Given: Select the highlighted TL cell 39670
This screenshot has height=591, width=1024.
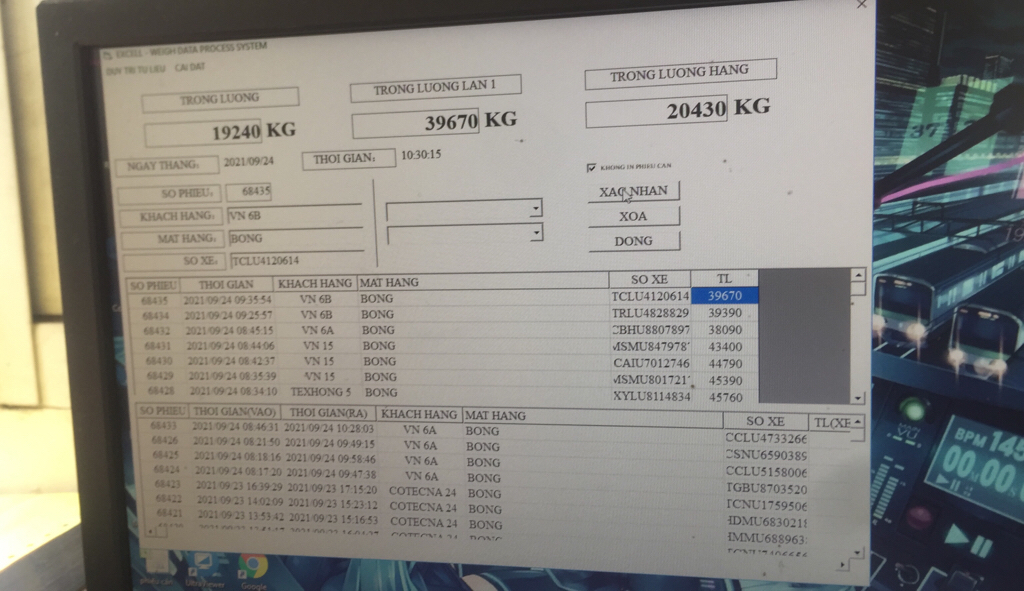Looking at the screenshot, I should tap(727, 296).
